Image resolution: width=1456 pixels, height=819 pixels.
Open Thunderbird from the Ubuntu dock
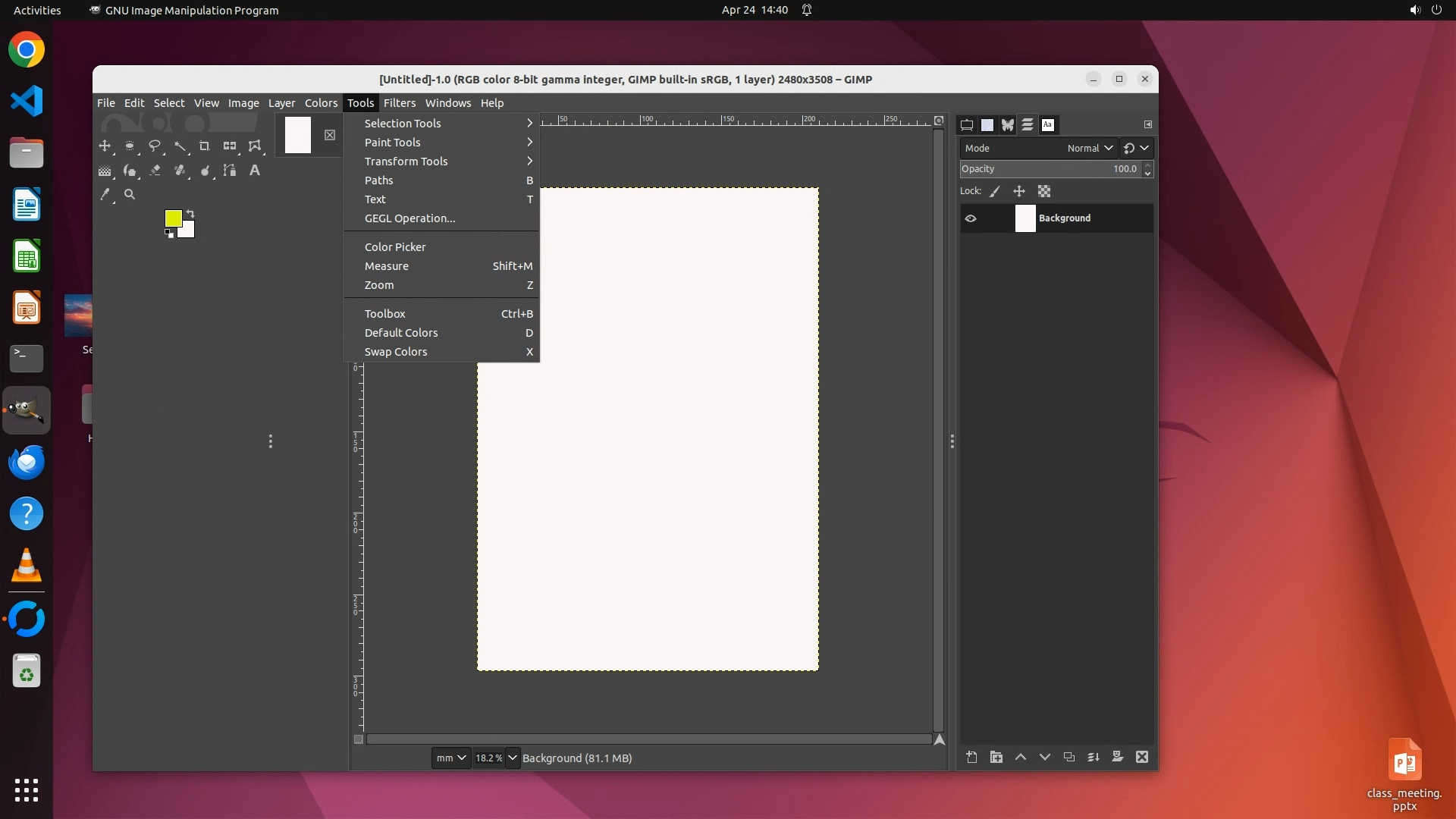click(27, 463)
